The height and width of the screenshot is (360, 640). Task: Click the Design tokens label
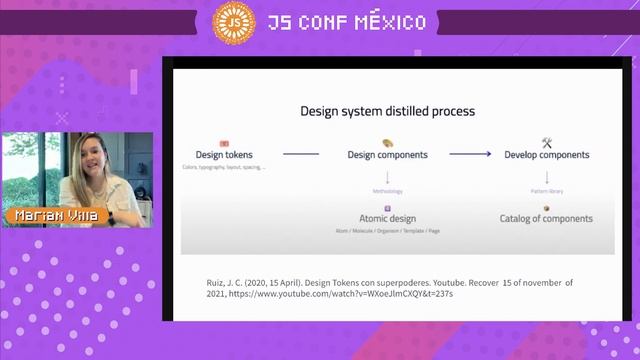[x=224, y=155]
